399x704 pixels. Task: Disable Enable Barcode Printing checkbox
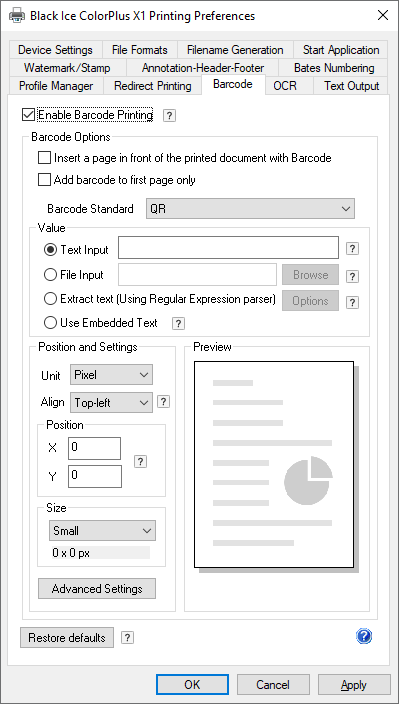[x=28, y=115]
